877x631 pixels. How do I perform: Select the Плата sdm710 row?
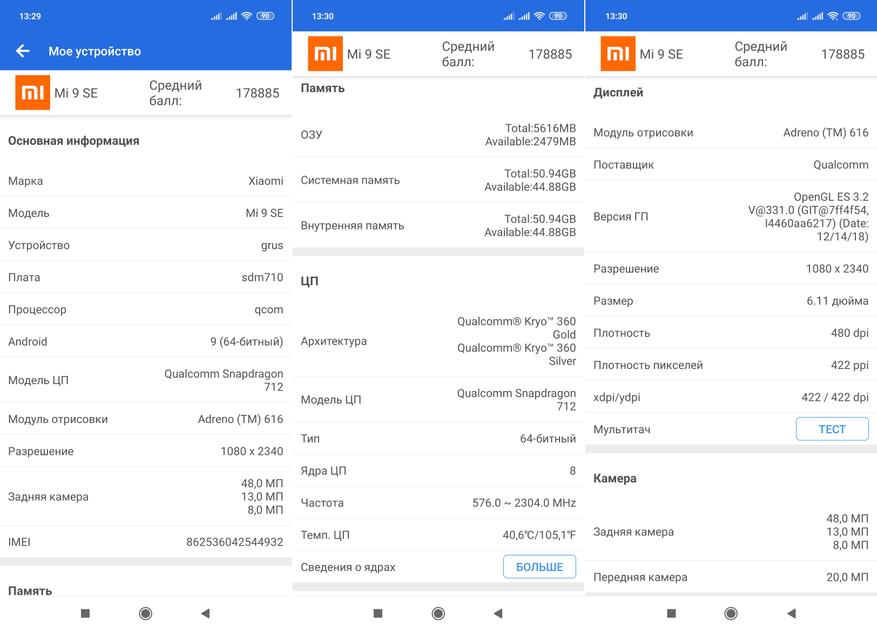145,277
